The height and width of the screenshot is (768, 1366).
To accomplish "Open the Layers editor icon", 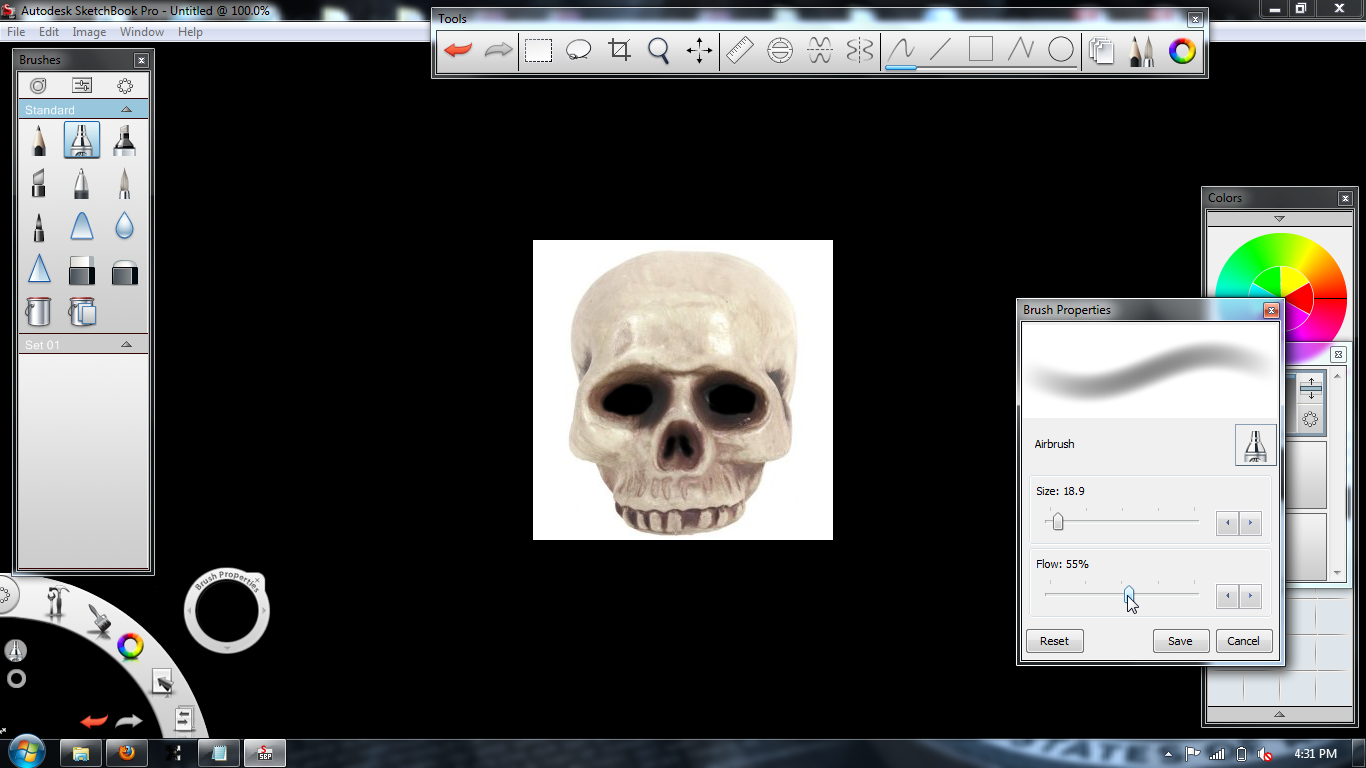I will 1101,50.
